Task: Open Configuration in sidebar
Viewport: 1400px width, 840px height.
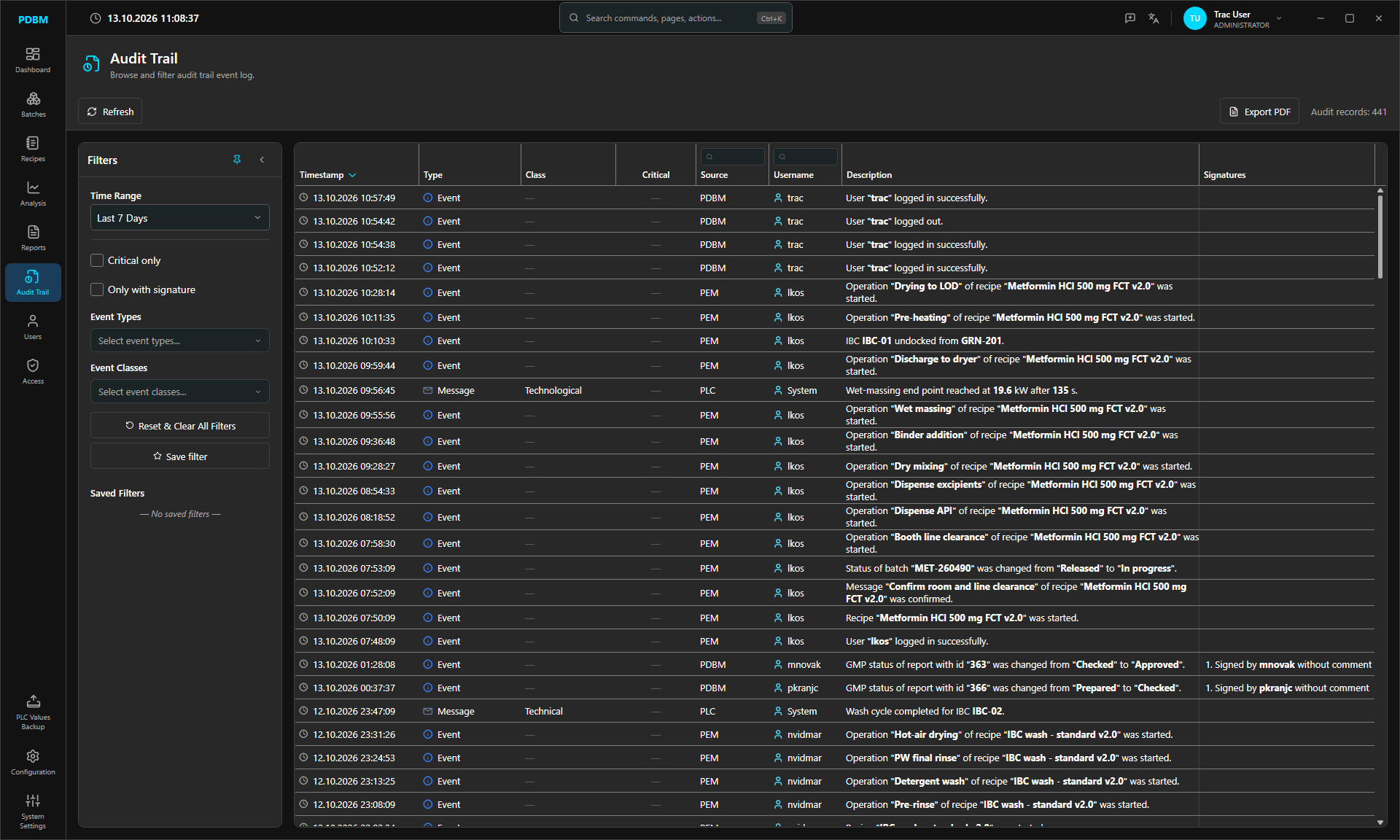Action: [x=33, y=763]
